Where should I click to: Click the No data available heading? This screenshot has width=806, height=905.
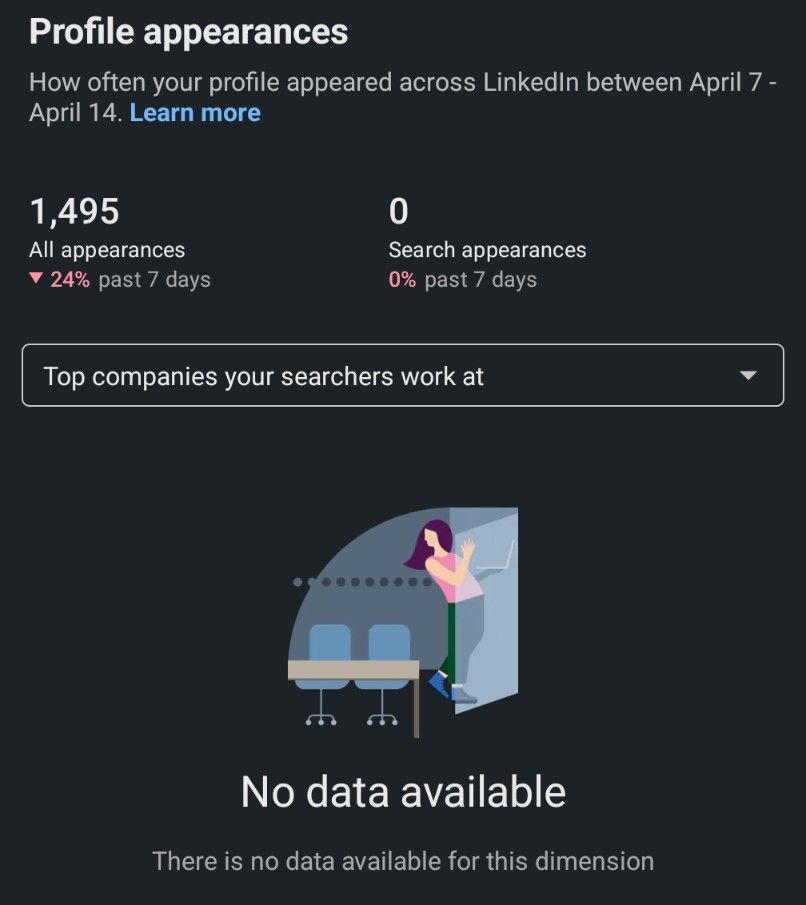click(x=403, y=792)
